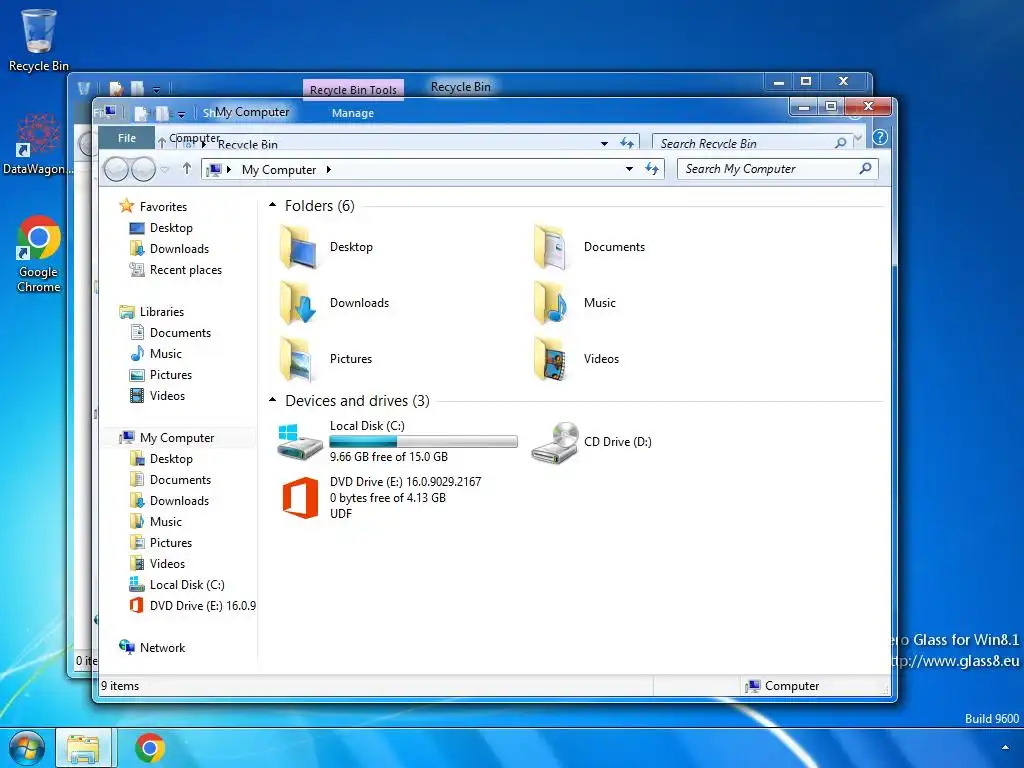
Task: Click the '9 items' status text
Action: (x=120, y=686)
